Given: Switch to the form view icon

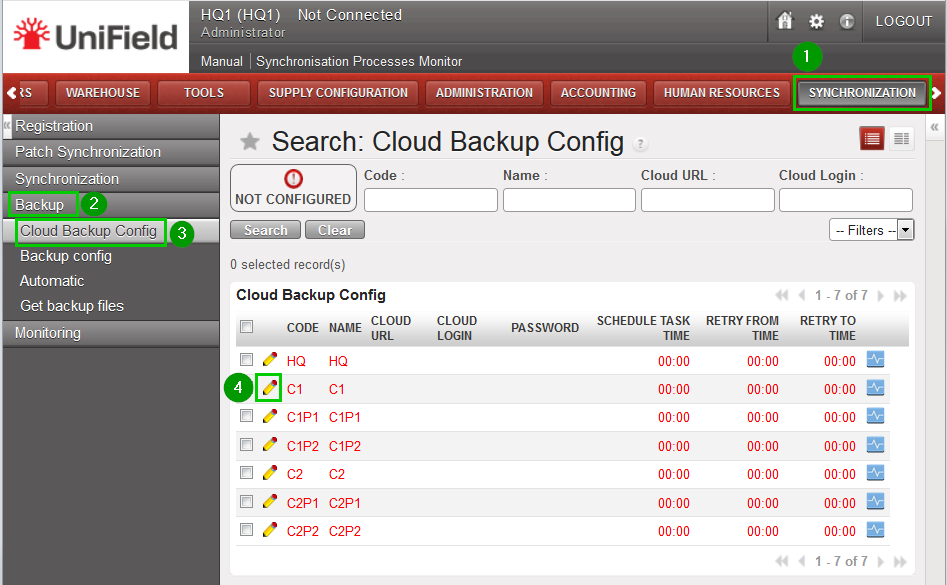Looking at the screenshot, I should [x=902, y=139].
